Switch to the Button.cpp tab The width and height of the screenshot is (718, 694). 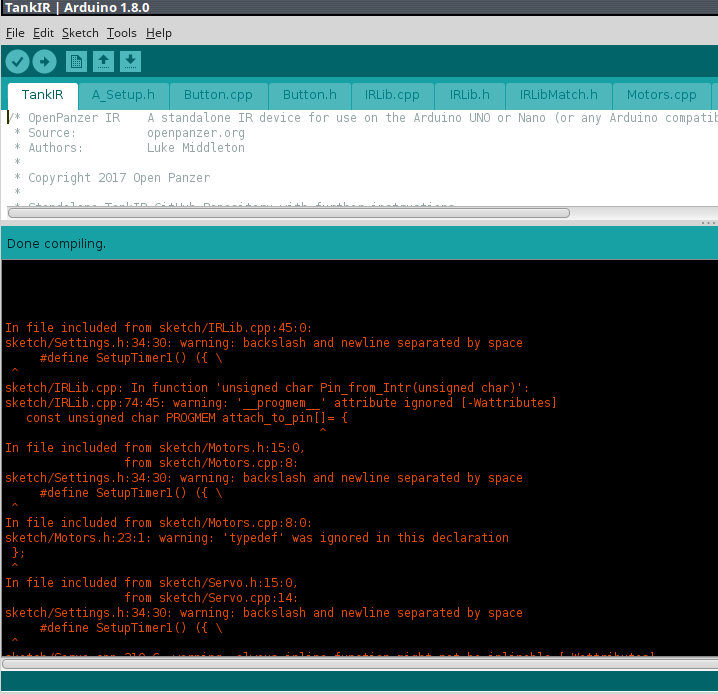(218, 95)
